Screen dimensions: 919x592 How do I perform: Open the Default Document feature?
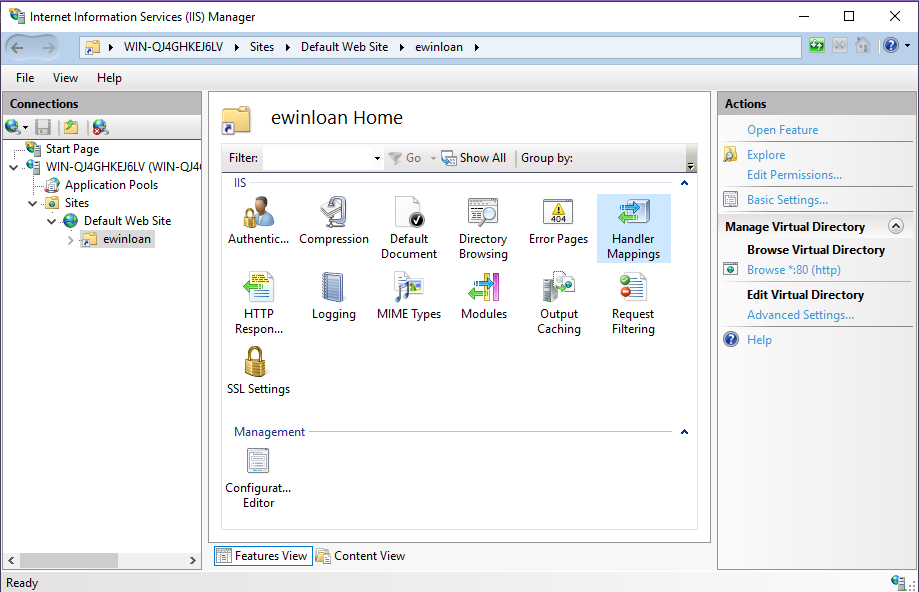pyautogui.click(x=409, y=229)
